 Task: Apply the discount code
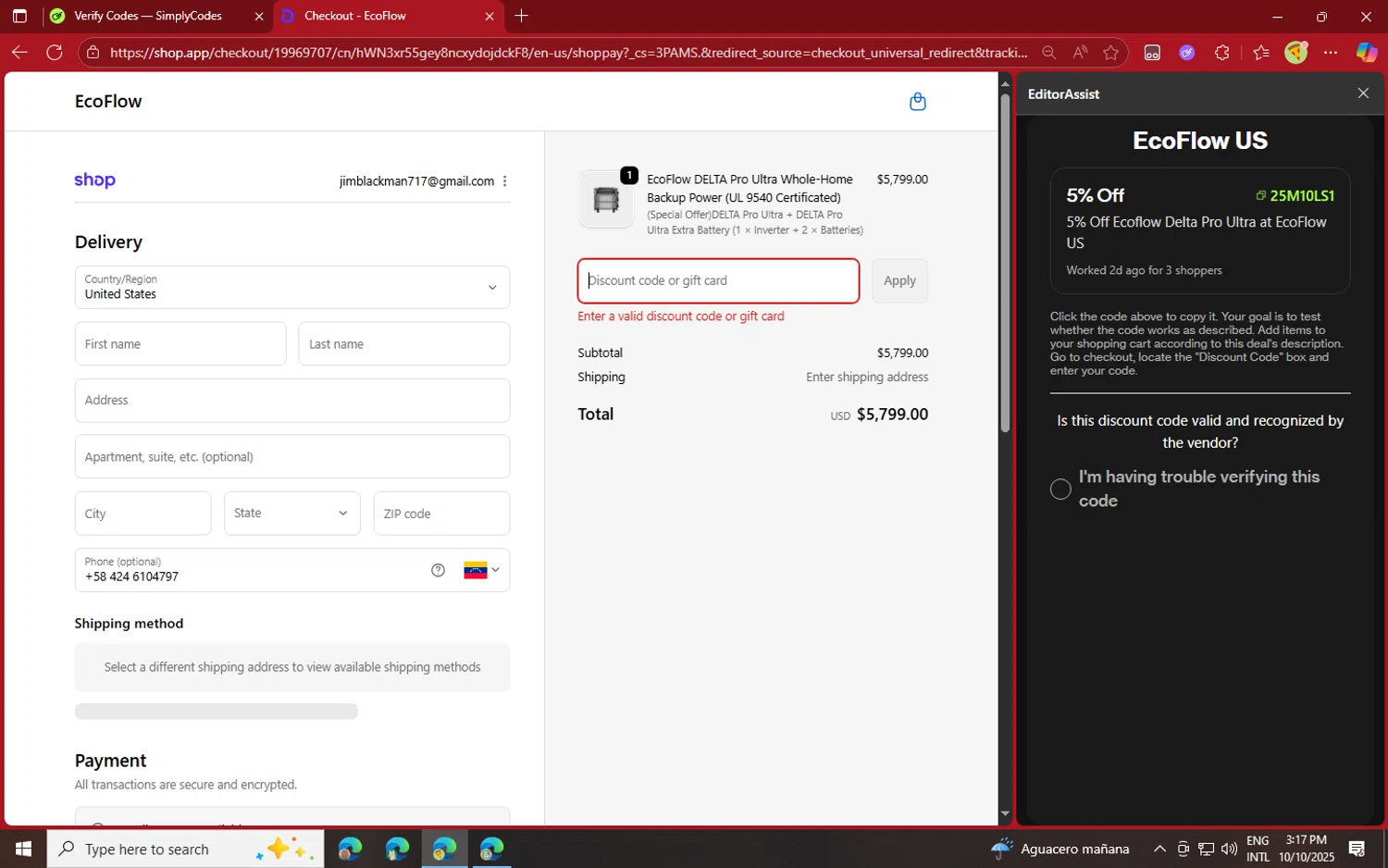pos(899,280)
